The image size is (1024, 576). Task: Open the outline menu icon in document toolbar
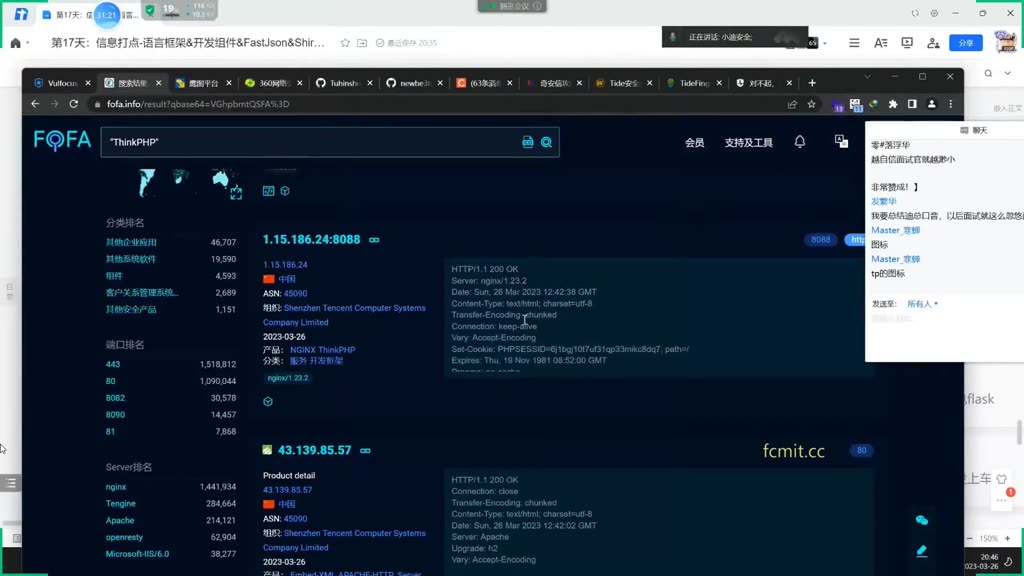point(854,42)
